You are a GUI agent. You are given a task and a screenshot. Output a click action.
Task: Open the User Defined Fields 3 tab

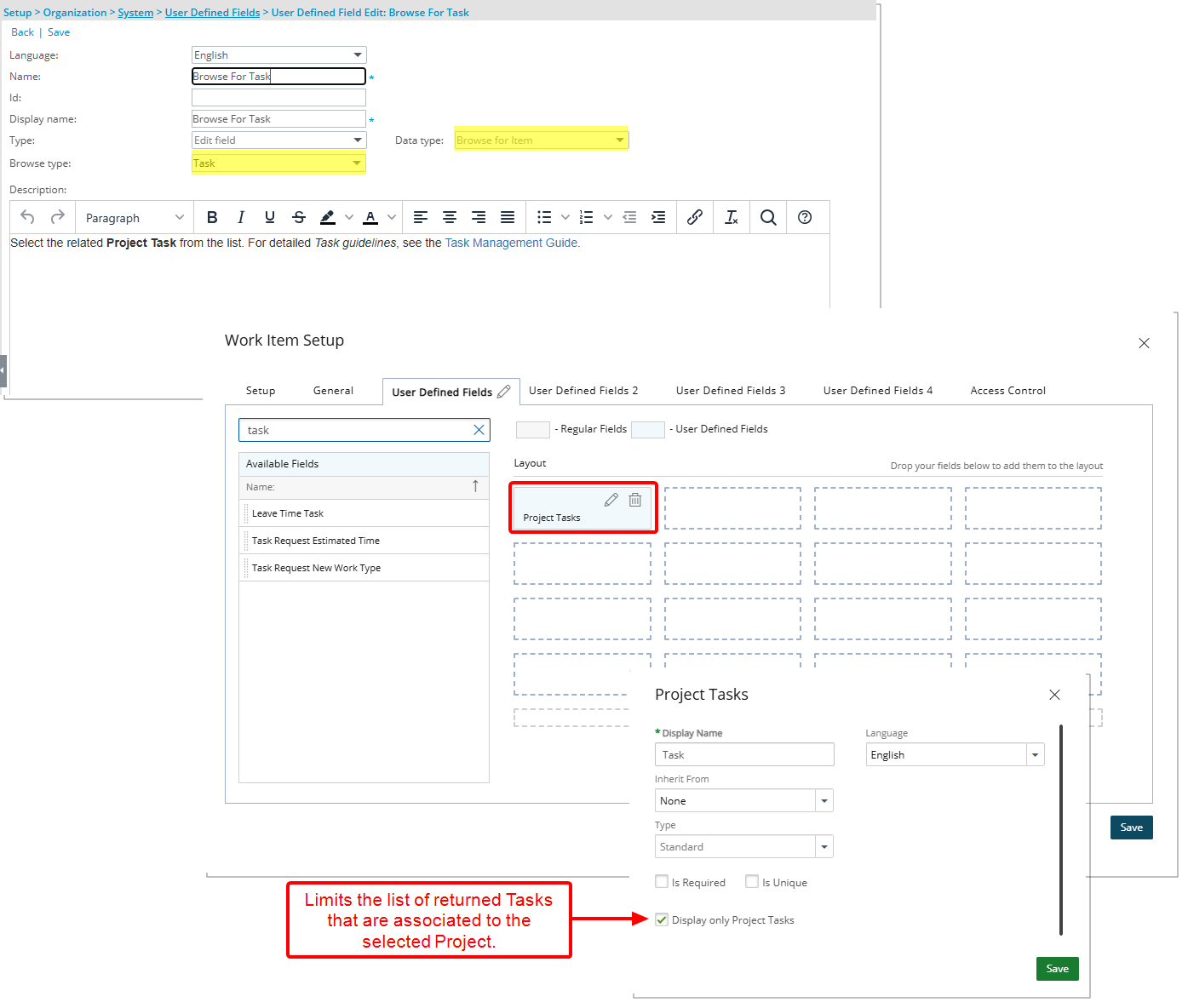click(x=730, y=390)
